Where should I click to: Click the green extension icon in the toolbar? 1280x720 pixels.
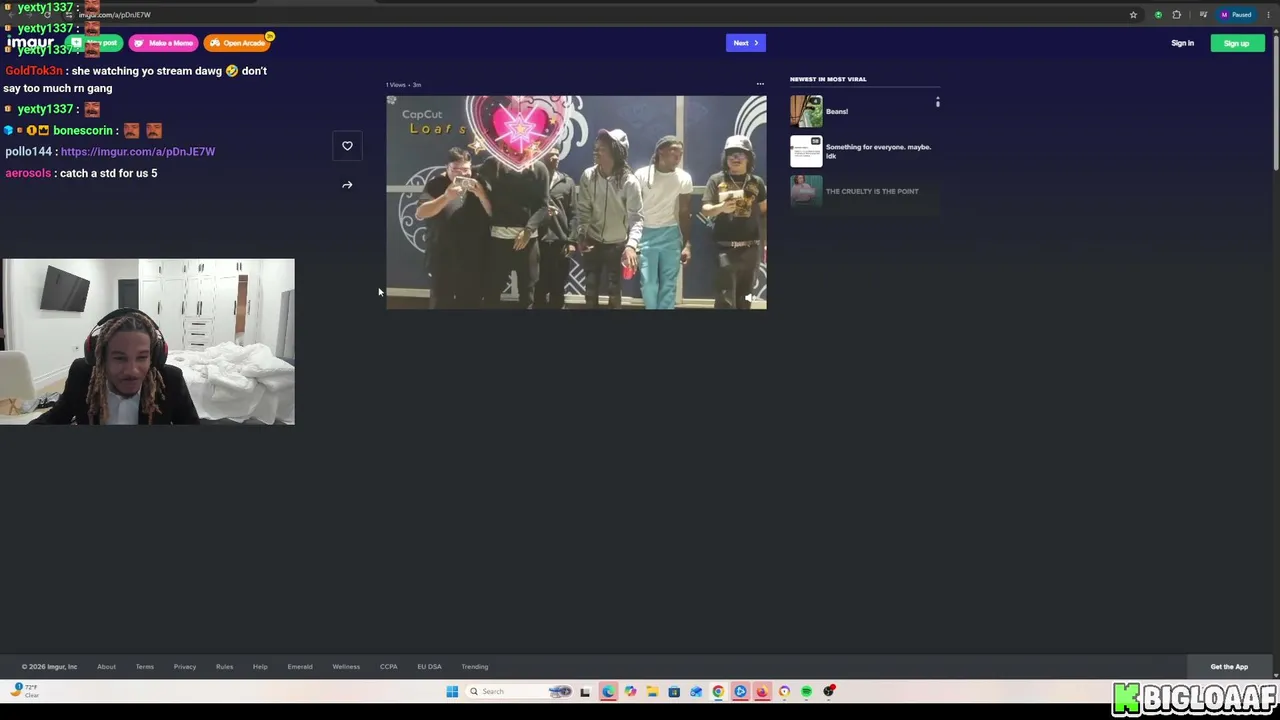[x=1158, y=15]
